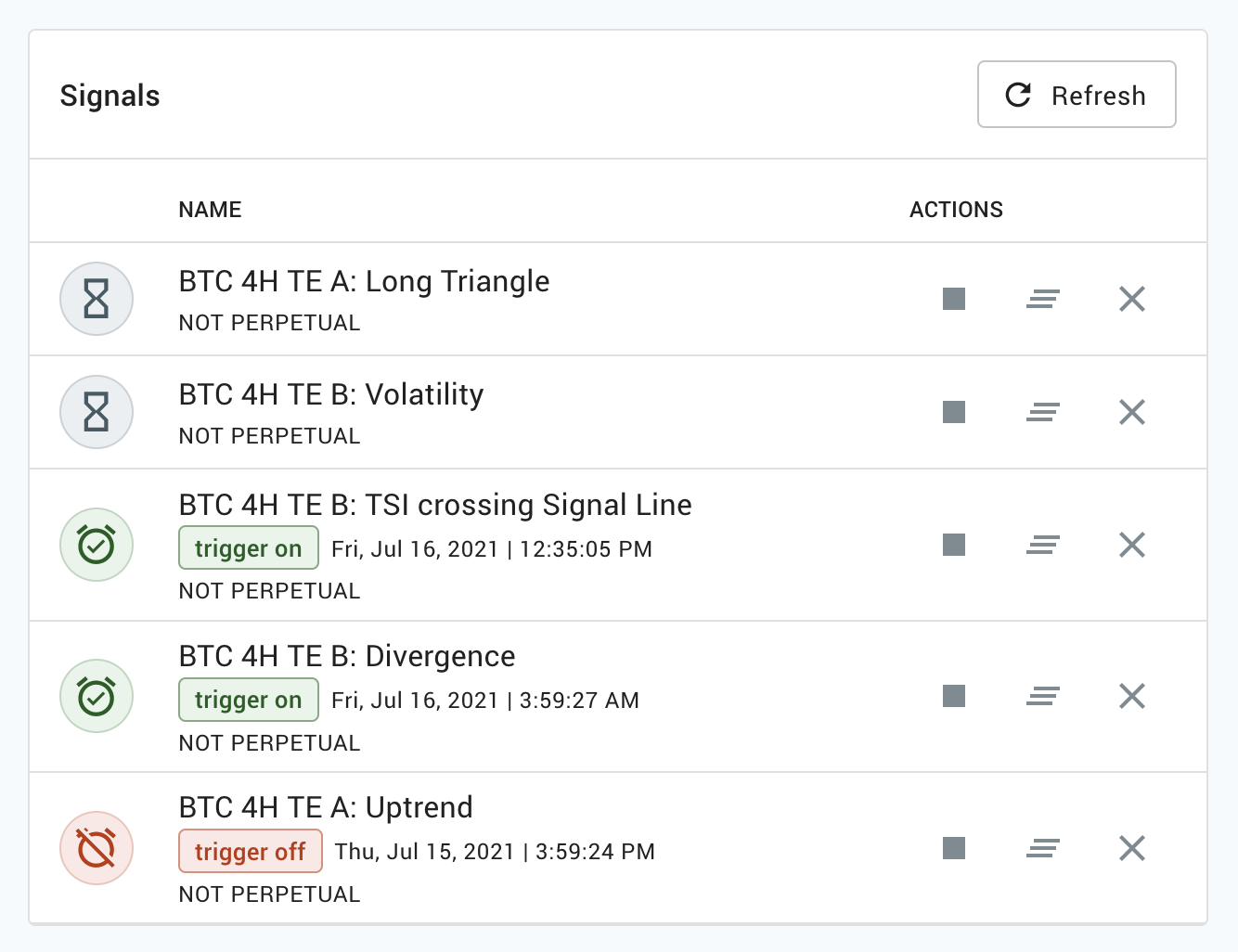The image size is (1238, 952).
Task: Click the trigger on badge for TSI crossing
Action: pyautogui.click(x=249, y=548)
